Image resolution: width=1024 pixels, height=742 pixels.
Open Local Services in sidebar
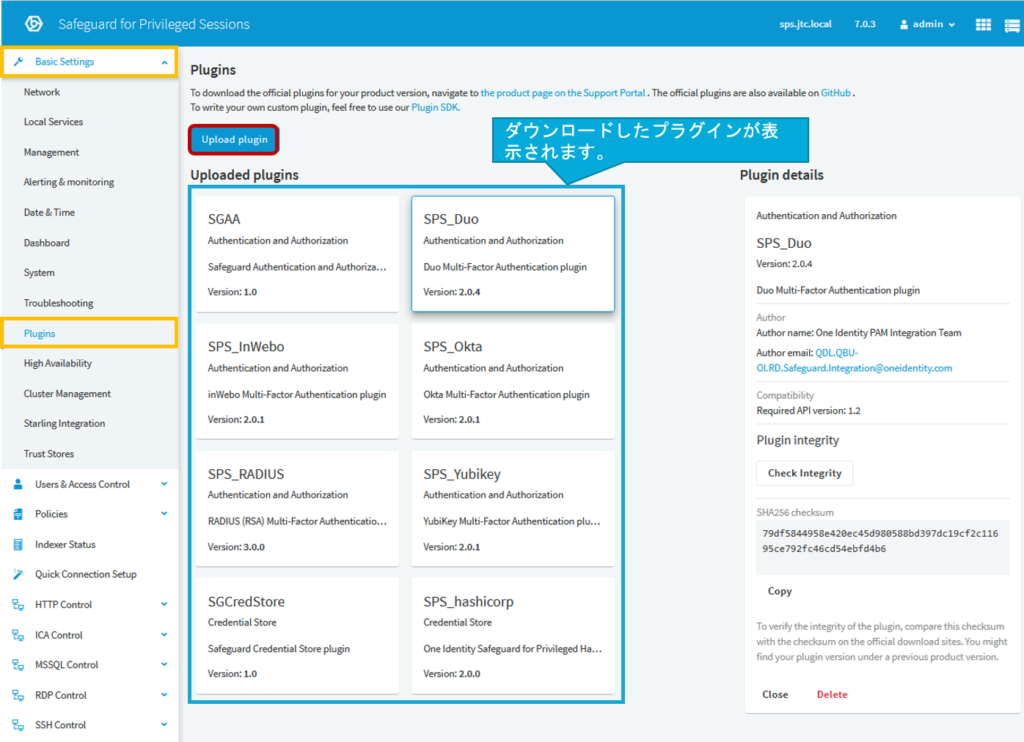pos(54,122)
